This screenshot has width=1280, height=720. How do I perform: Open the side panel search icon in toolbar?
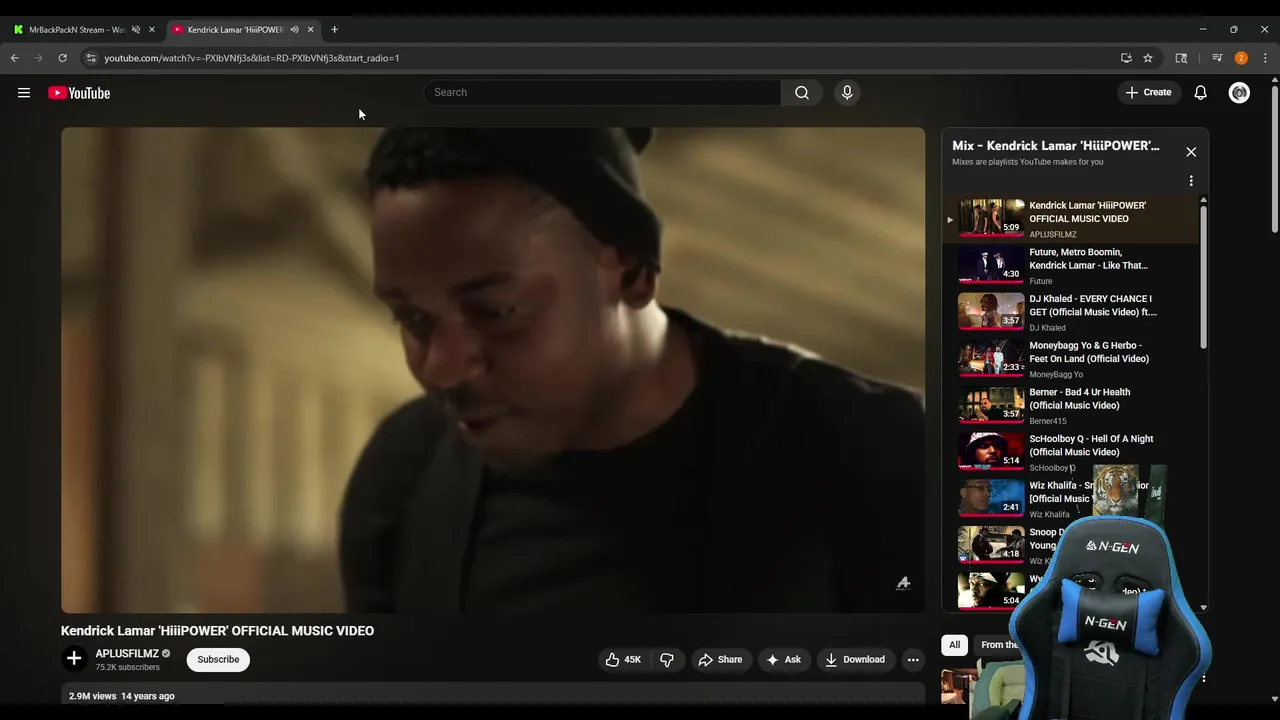(1181, 58)
